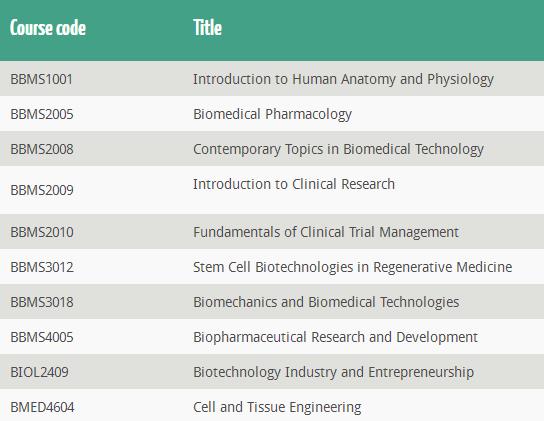Viewport: 544px width, 421px height.
Task: Select course code BBMS2010
Action: (x=42, y=232)
